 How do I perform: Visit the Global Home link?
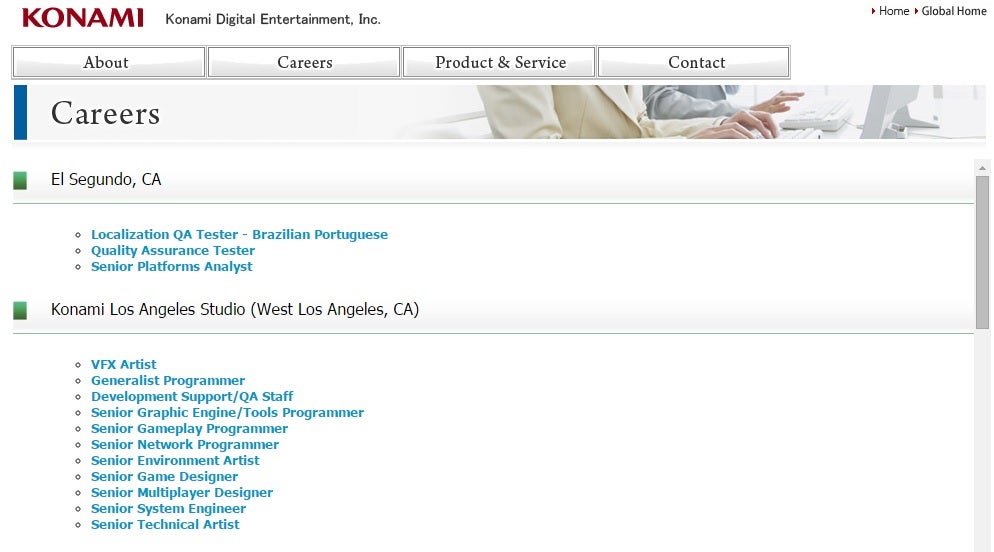[953, 11]
